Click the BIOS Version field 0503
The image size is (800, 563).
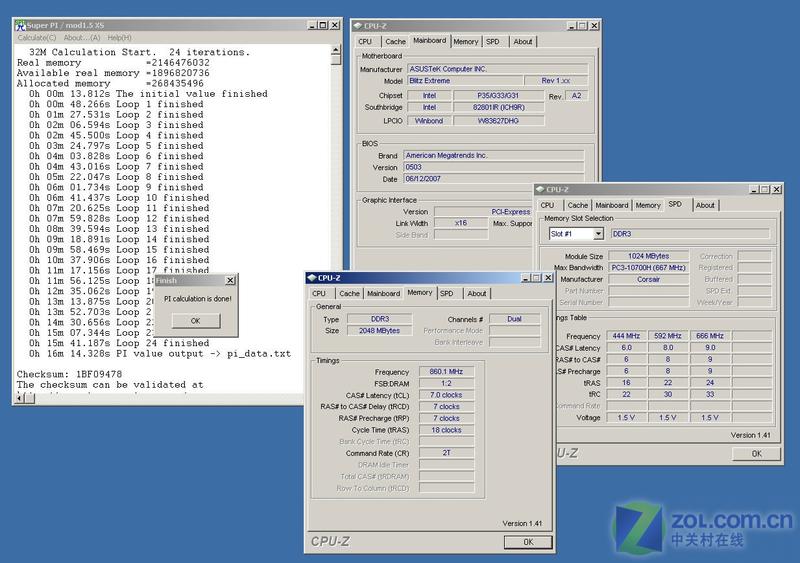coord(493,167)
